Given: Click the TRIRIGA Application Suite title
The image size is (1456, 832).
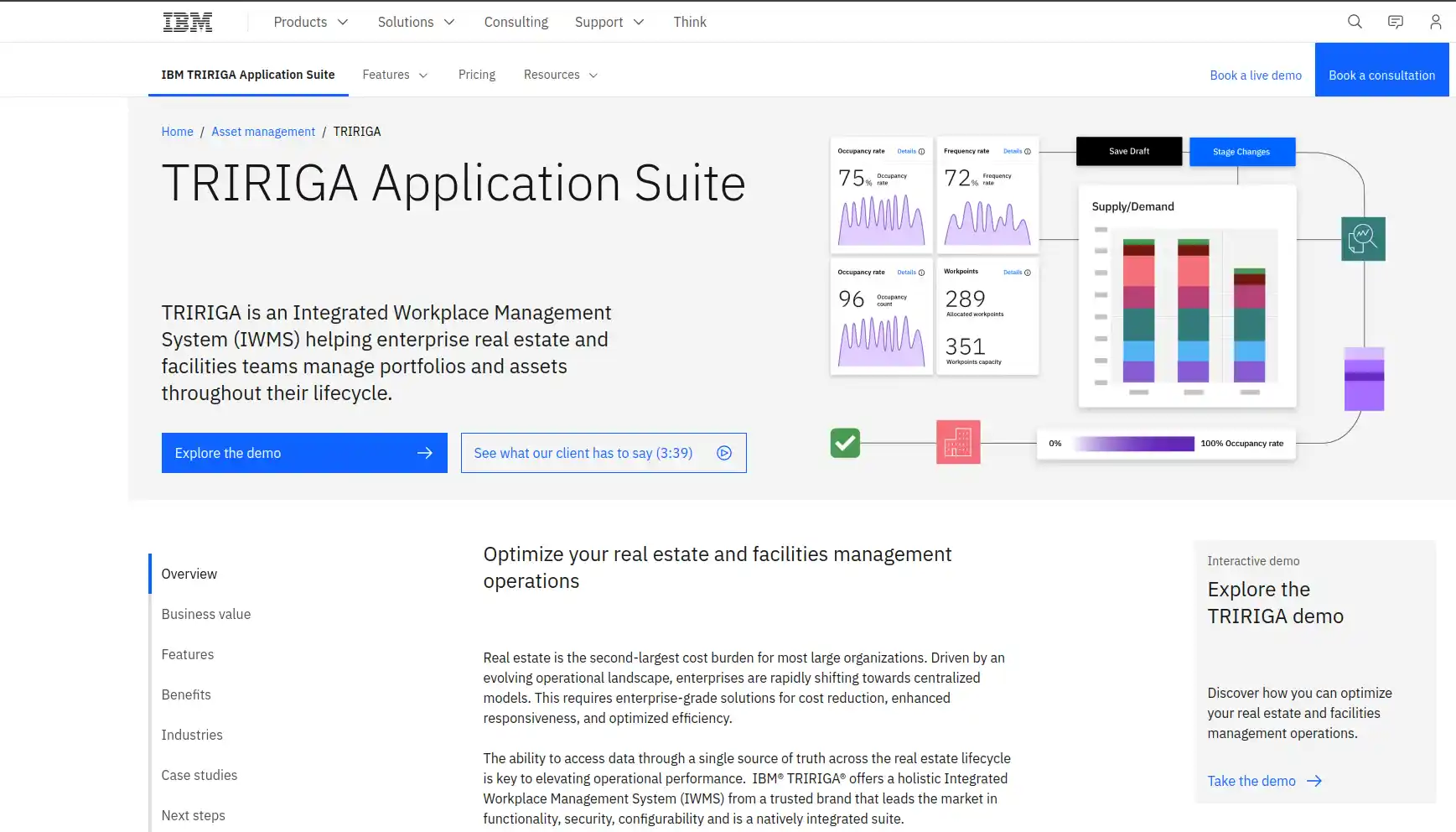Looking at the screenshot, I should 453,183.
